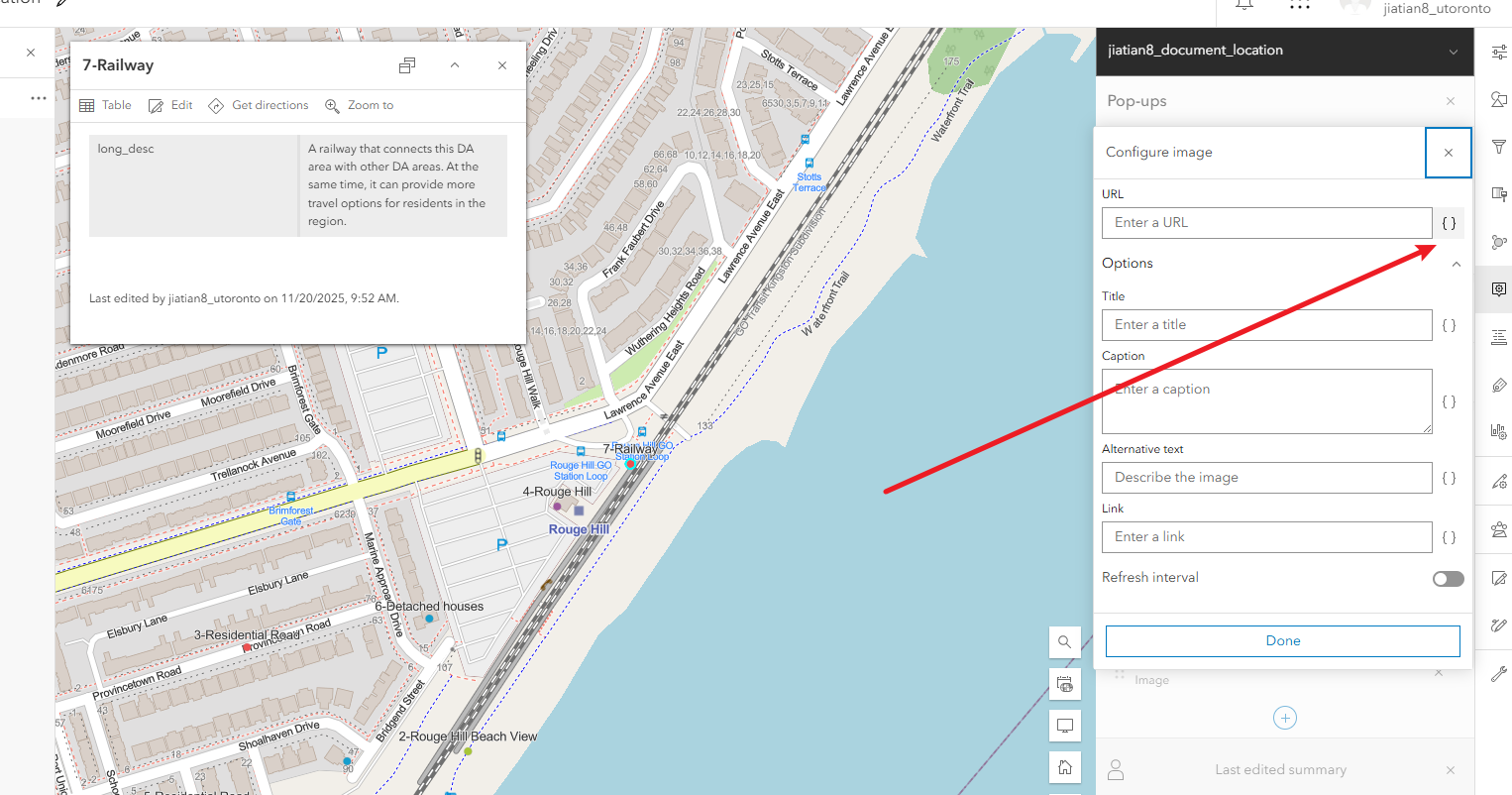Click the 6-Detached houses map label
1512x795 pixels.
click(429, 607)
